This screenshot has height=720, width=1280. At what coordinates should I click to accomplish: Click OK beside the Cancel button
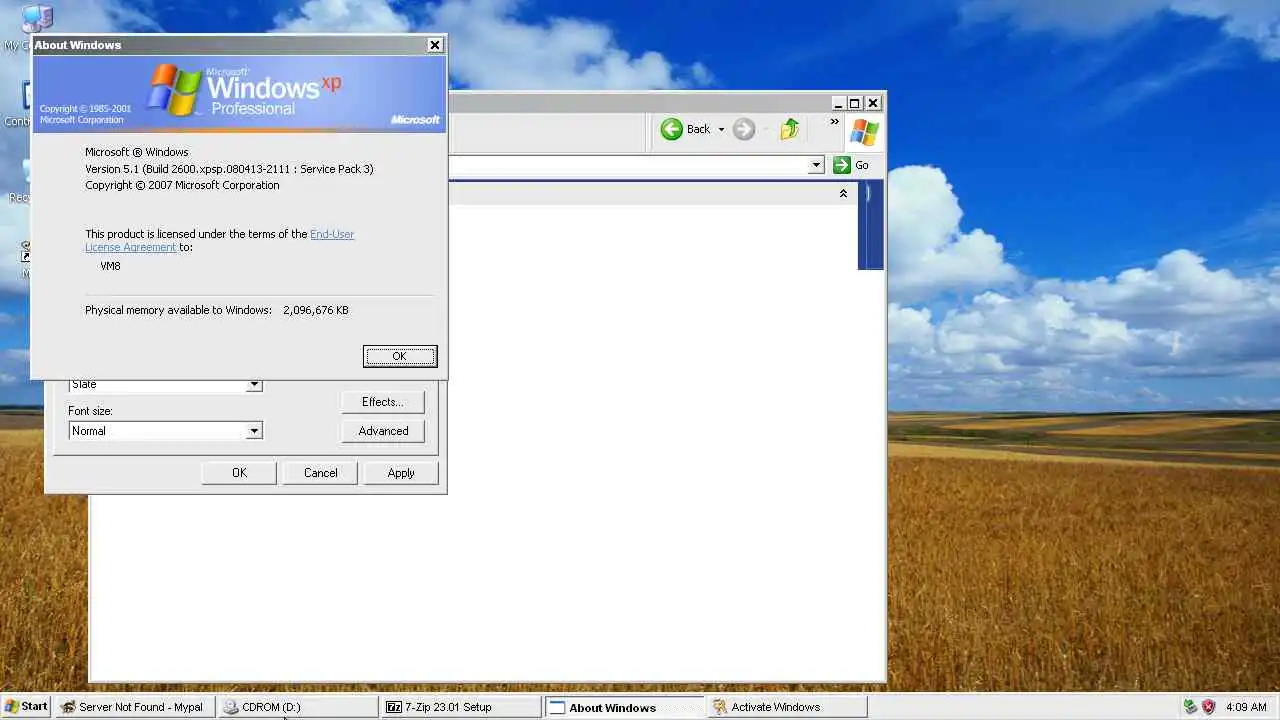pos(239,473)
